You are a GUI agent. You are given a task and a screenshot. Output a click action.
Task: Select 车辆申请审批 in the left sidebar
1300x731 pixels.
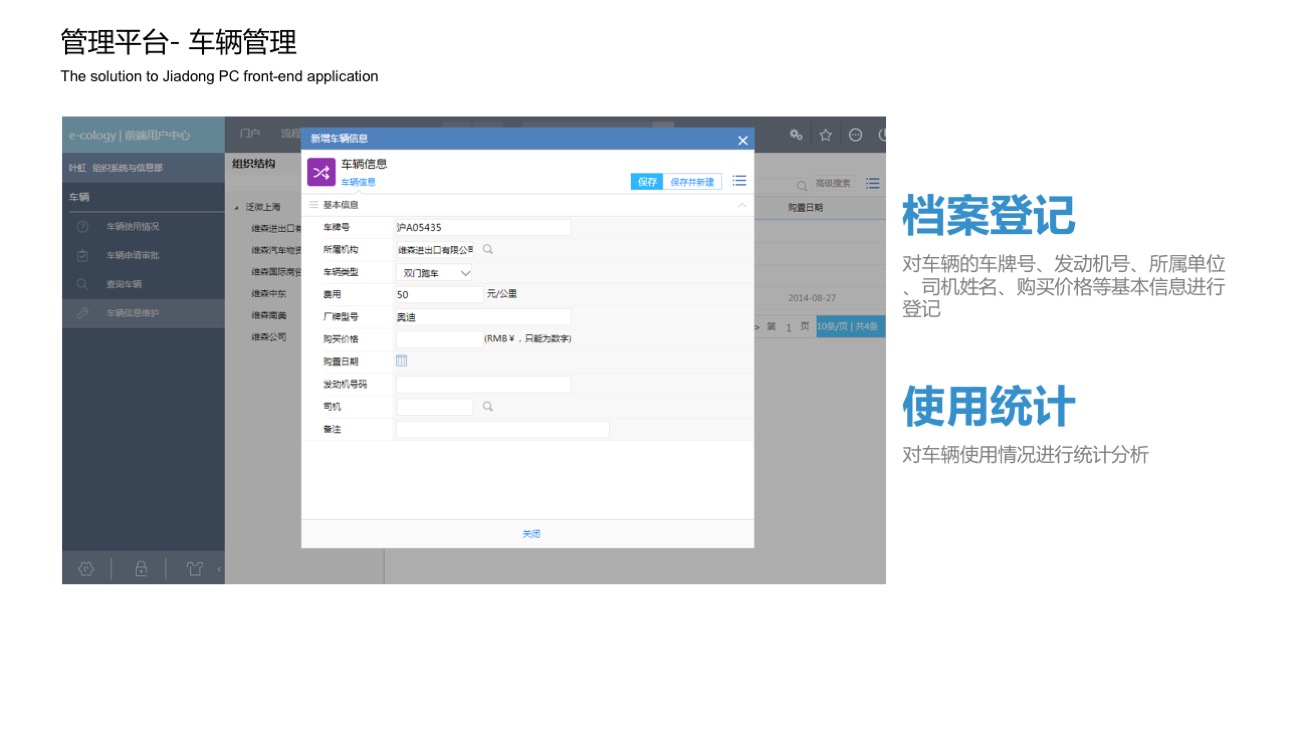tap(132, 256)
